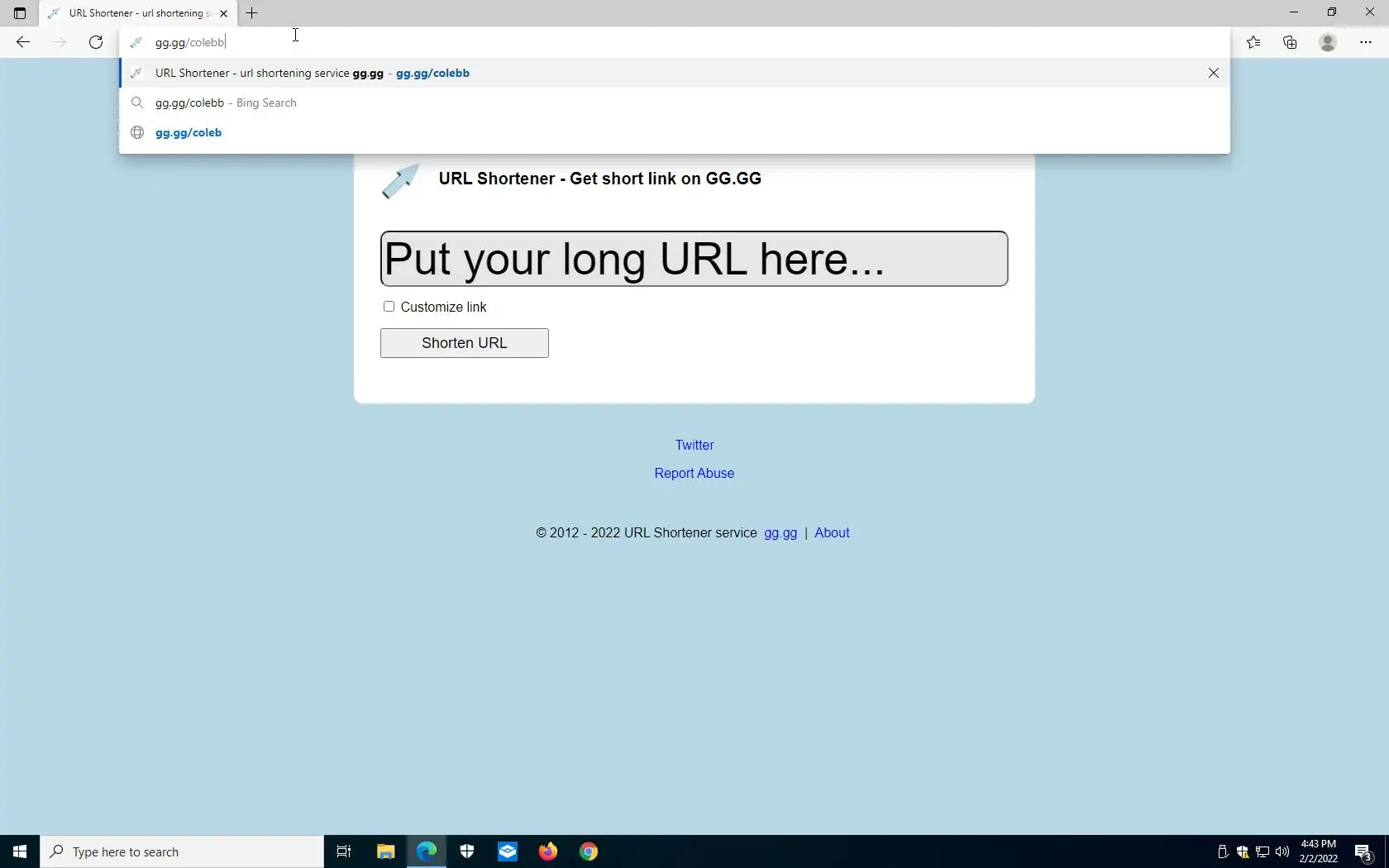Click the long URL input field
This screenshot has height=868, width=1389.
(694, 259)
